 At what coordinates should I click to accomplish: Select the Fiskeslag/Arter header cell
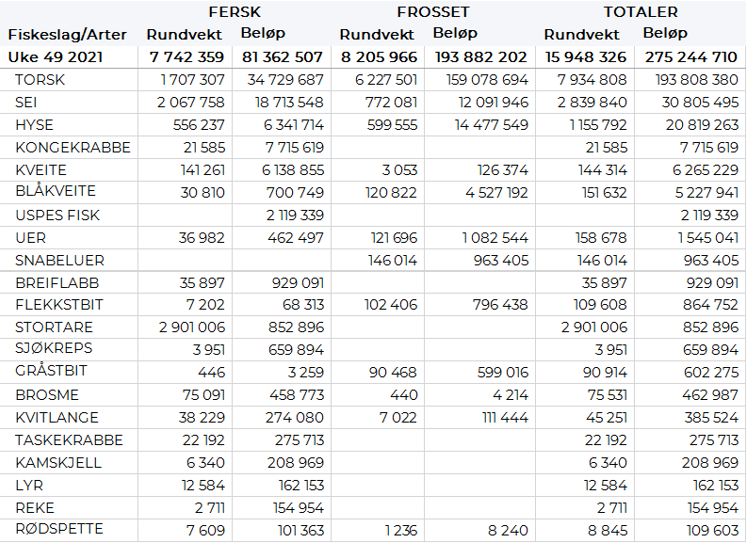(67, 34)
